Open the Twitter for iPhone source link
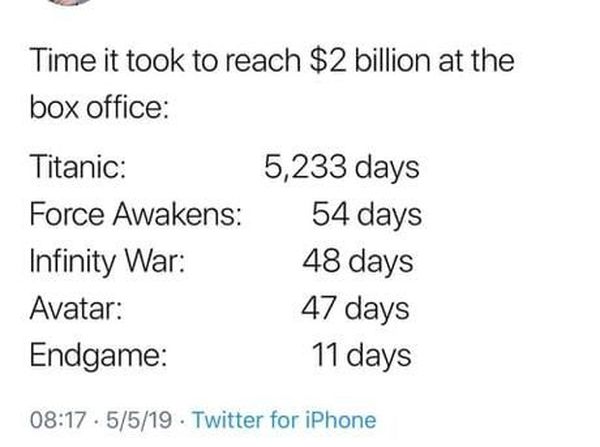Image resolution: width=600 pixels, height=447 pixels. point(284,420)
